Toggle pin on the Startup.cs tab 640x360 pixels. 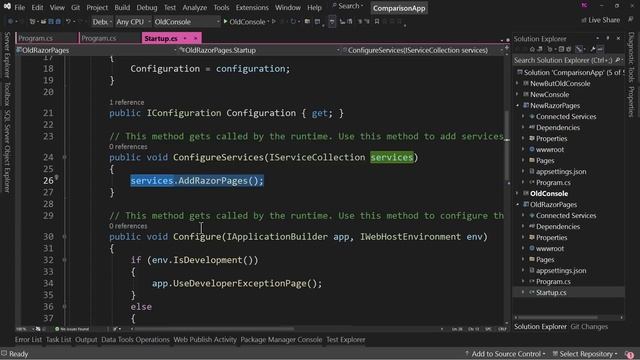pyautogui.click(x=185, y=38)
